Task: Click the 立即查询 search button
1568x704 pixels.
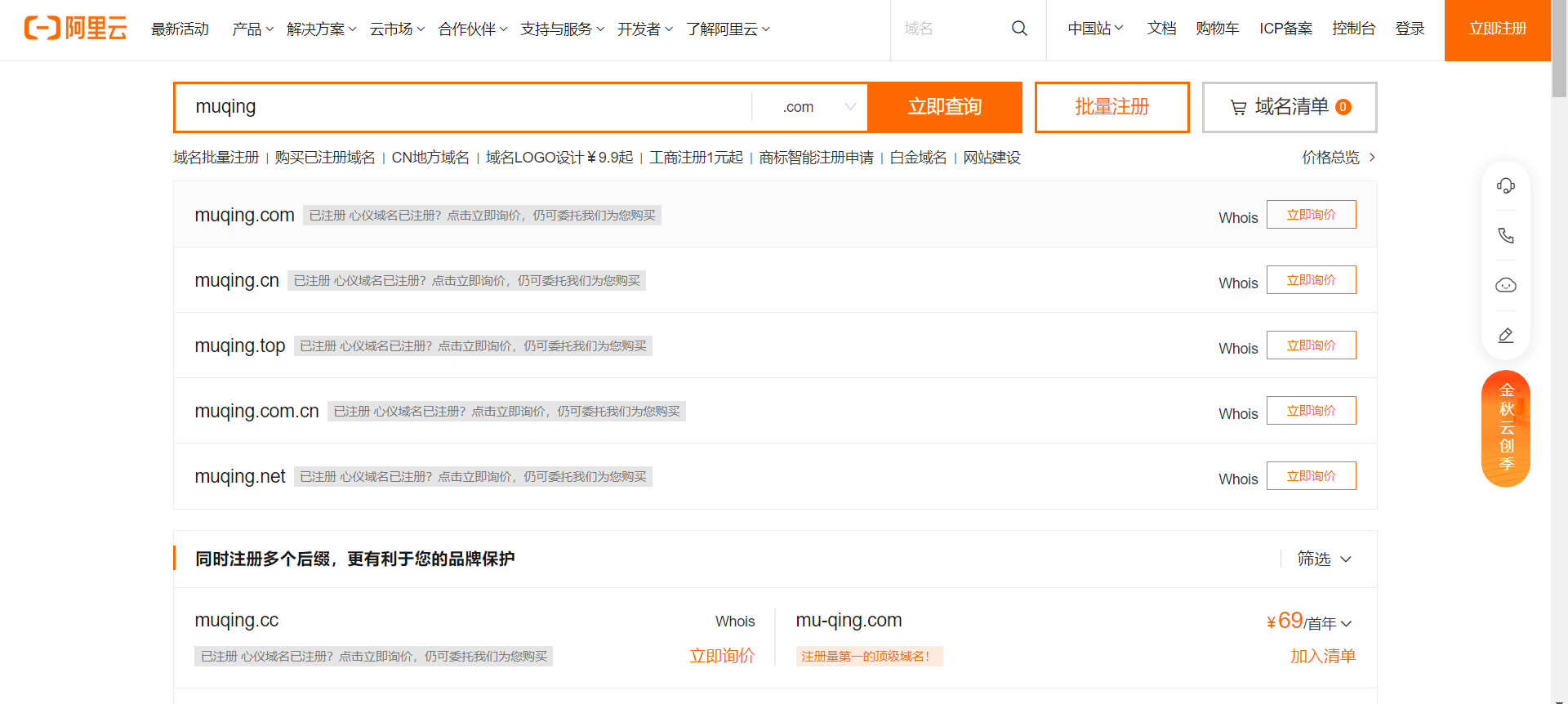Action: coord(945,107)
